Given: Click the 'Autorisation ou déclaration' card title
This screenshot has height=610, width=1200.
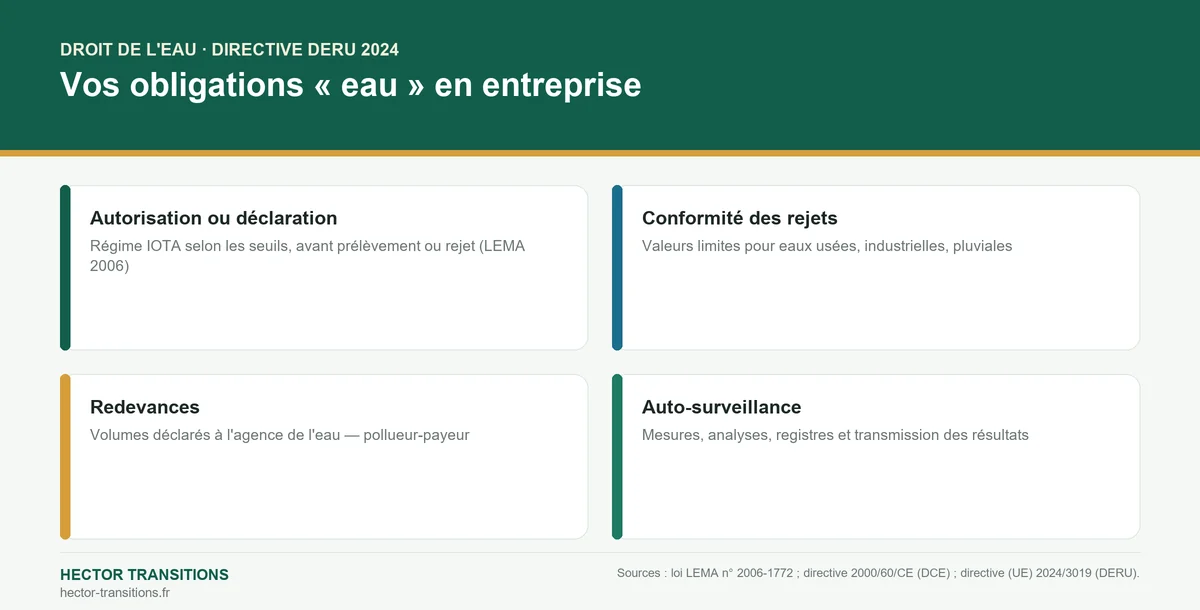Looking at the screenshot, I should tap(213, 218).
